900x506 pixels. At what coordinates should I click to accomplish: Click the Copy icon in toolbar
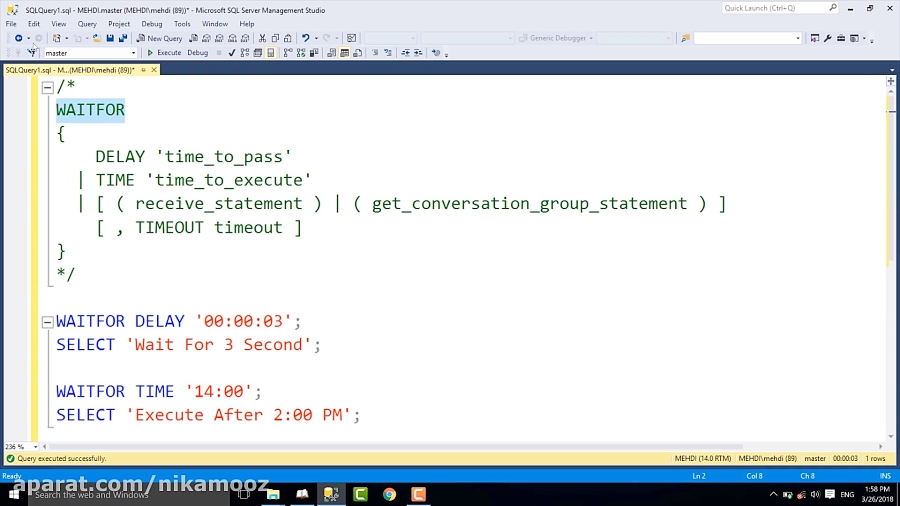pyautogui.click(x=275, y=38)
